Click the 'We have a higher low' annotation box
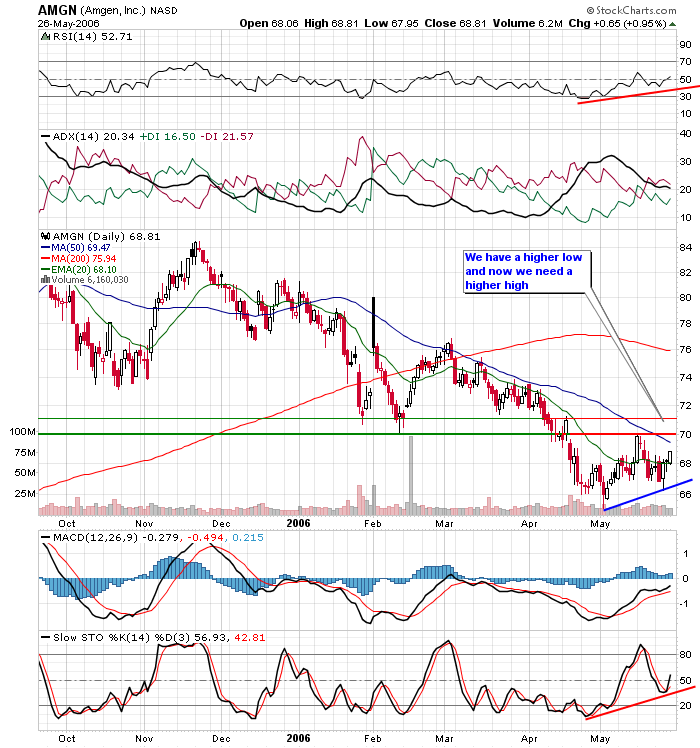The width and height of the screenshot is (700, 748). tap(527, 271)
